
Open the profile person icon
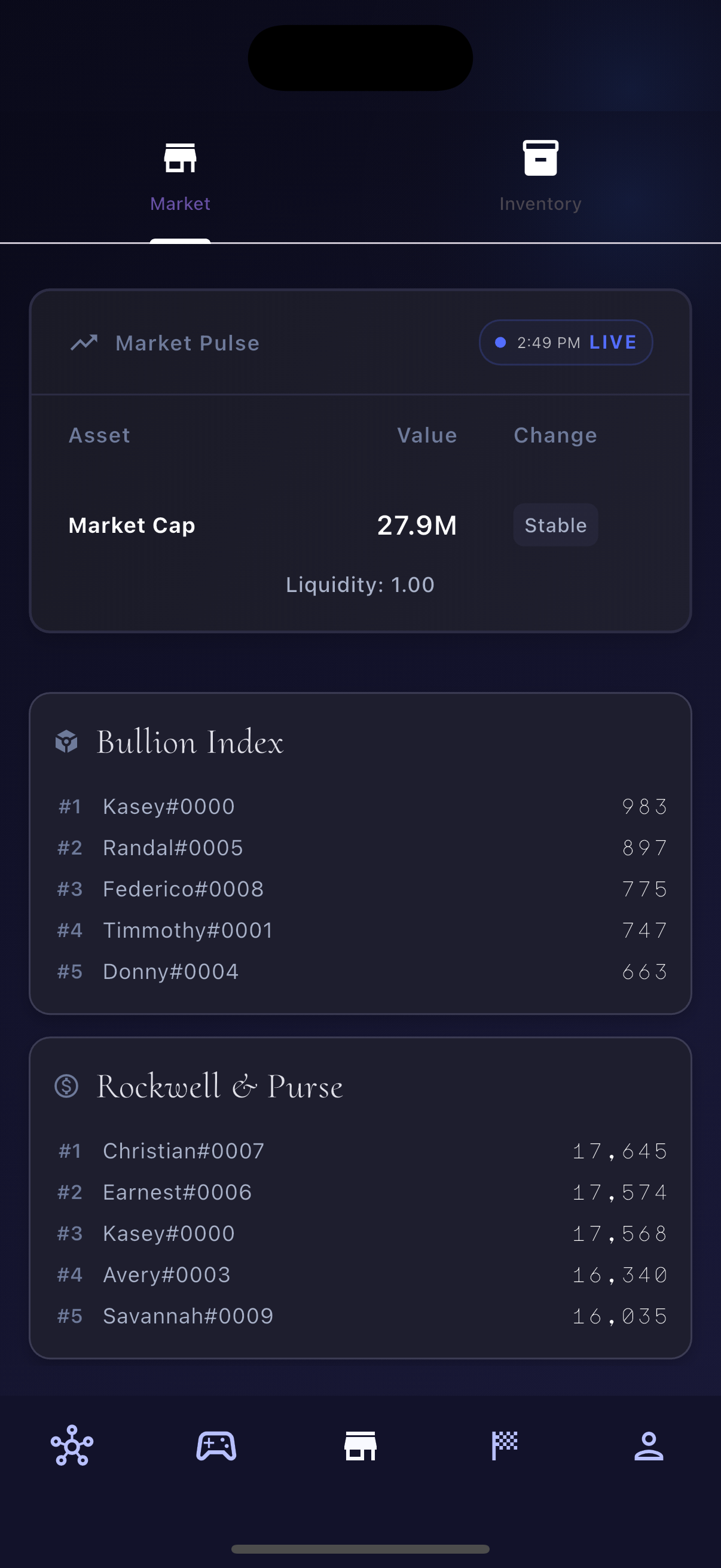pyautogui.click(x=649, y=1445)
